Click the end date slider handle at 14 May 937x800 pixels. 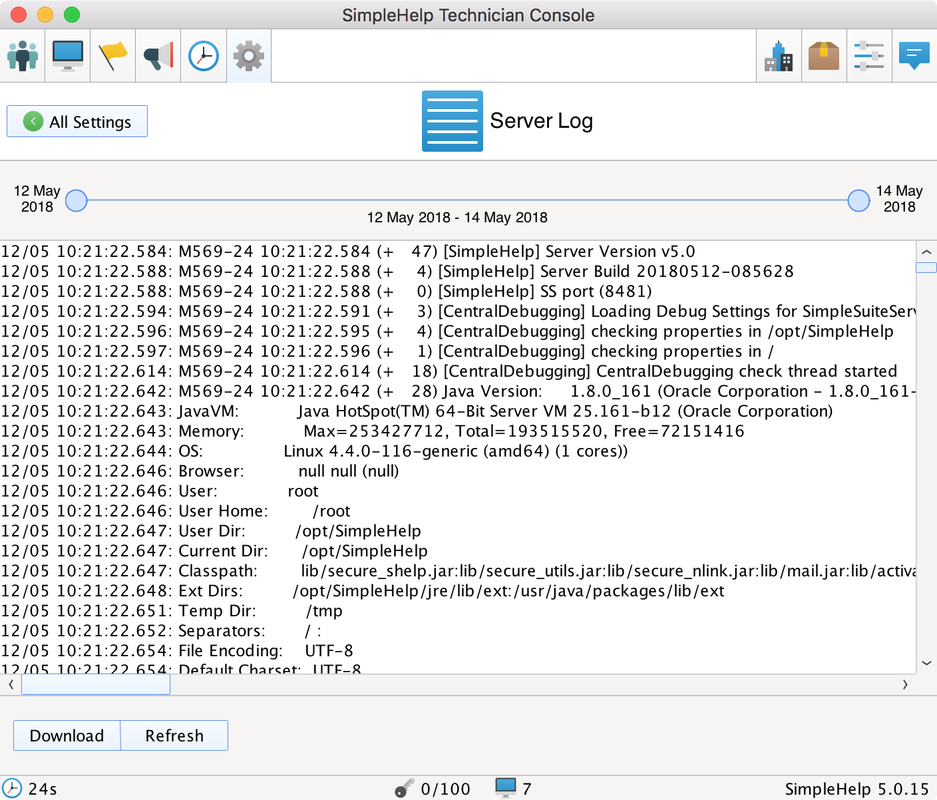coord(859,200)
